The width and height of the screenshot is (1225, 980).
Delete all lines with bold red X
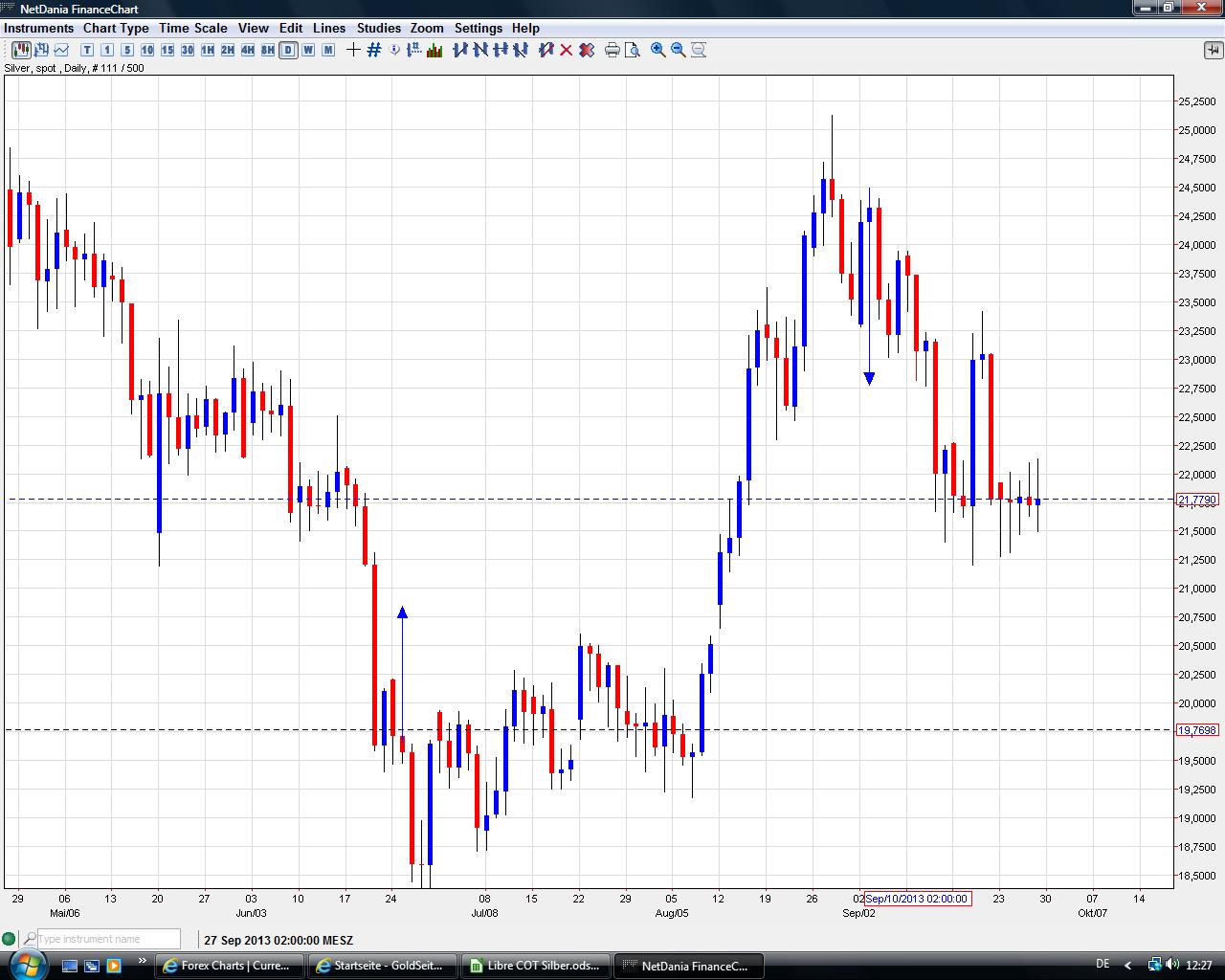pos(587,50)
